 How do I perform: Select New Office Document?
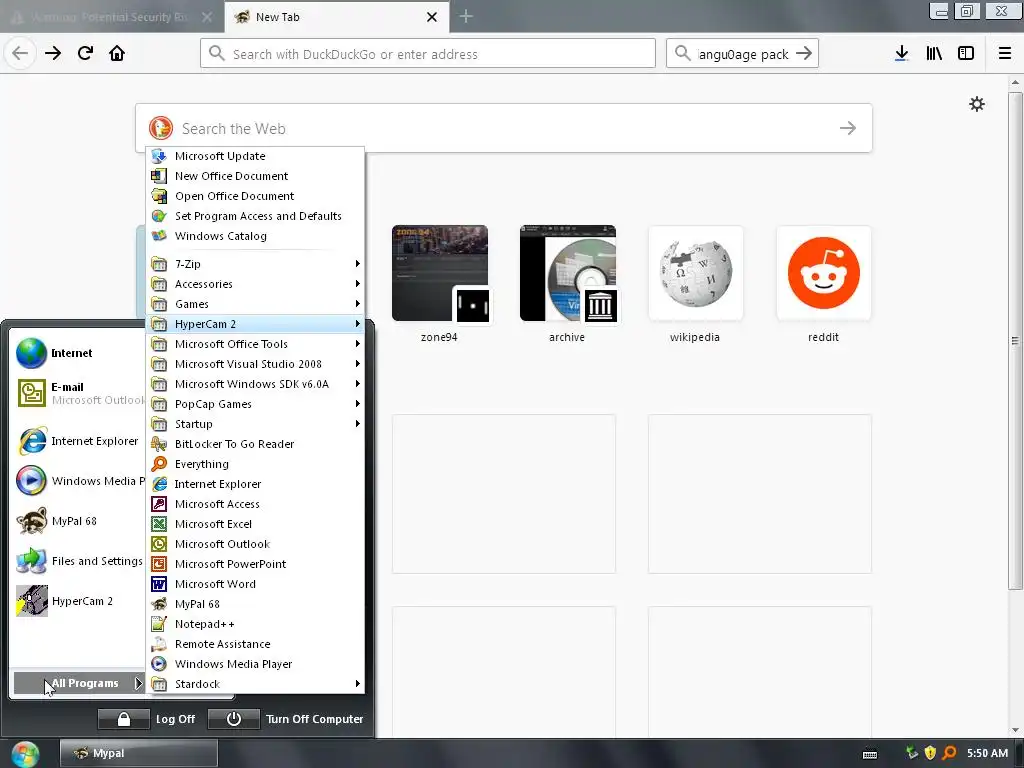[x=255, y=176]
